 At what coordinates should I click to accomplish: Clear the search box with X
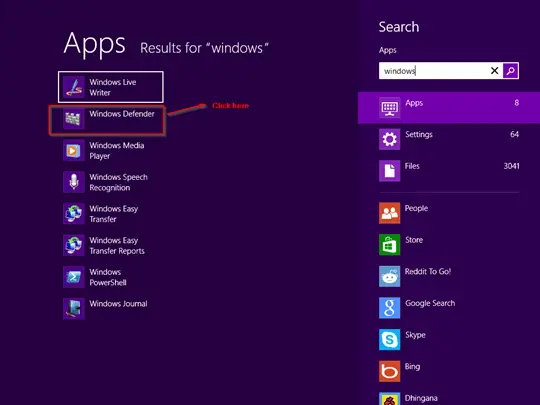[495, 71]
